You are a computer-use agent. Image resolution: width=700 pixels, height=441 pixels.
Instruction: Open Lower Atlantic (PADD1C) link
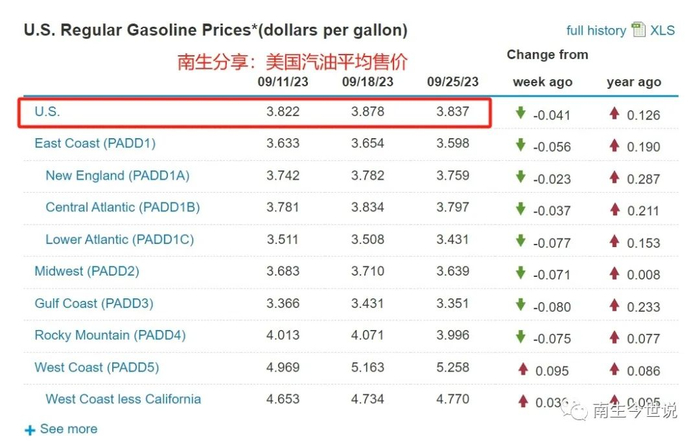(x=119, y=239)
